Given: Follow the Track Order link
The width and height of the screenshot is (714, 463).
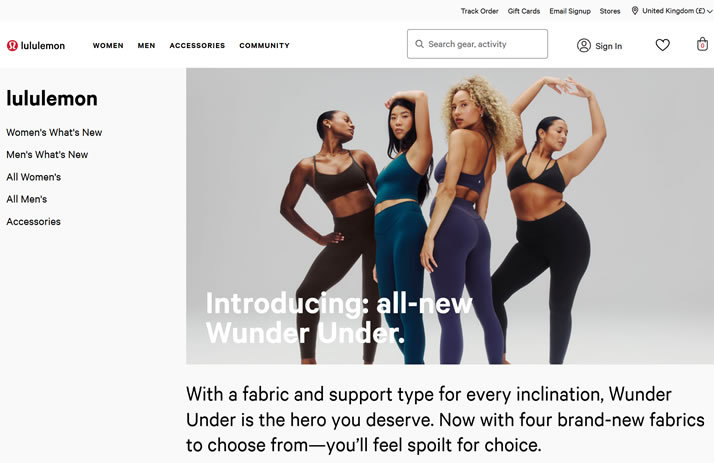Looking at the screenshot, I should tap(479, 11).
